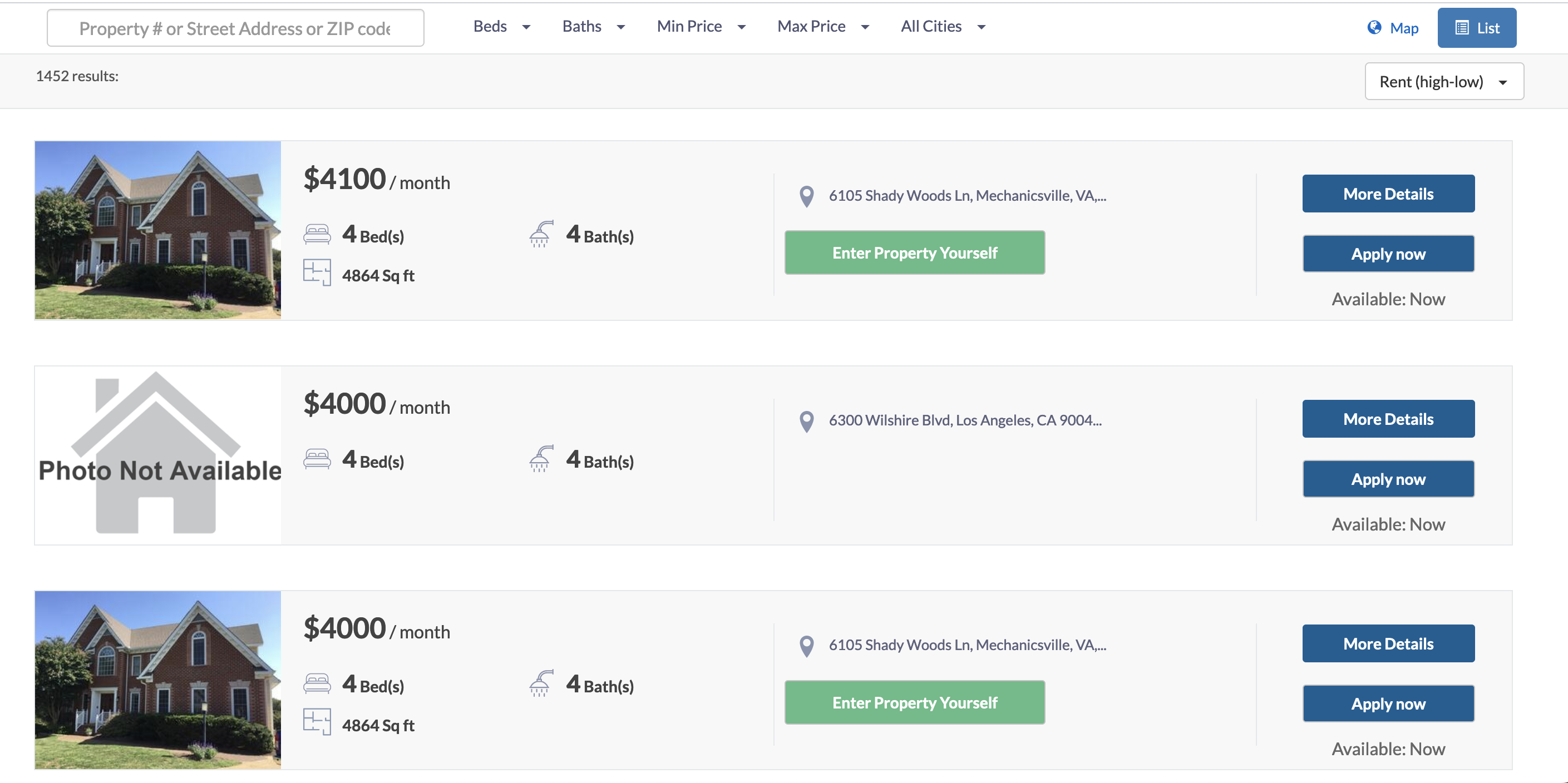Click Enter Property Yourself on the last listing
1568x783 pixels.
pos(914,703)
